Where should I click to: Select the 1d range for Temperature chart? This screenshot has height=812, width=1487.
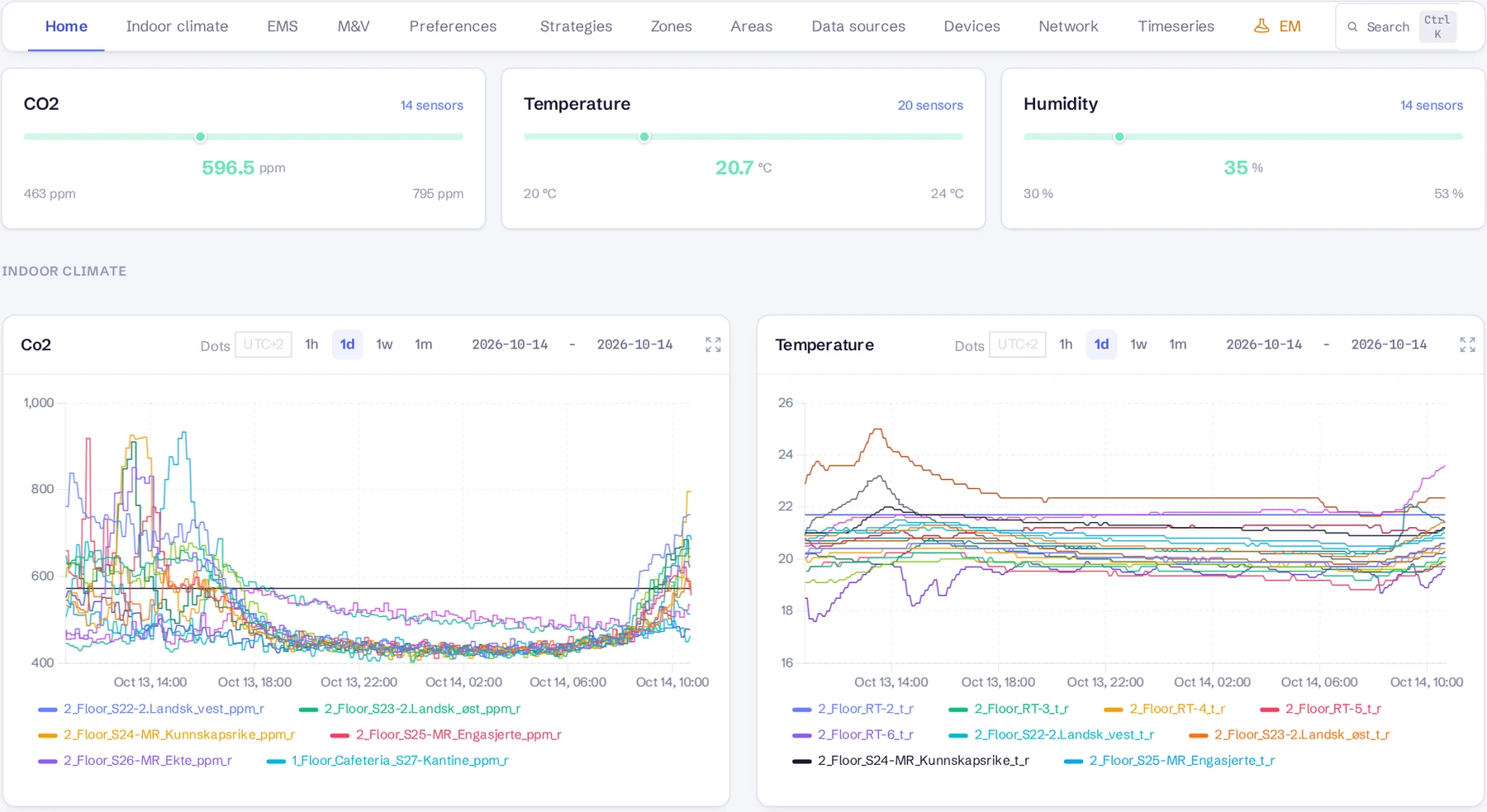[x=1101, y=344]
